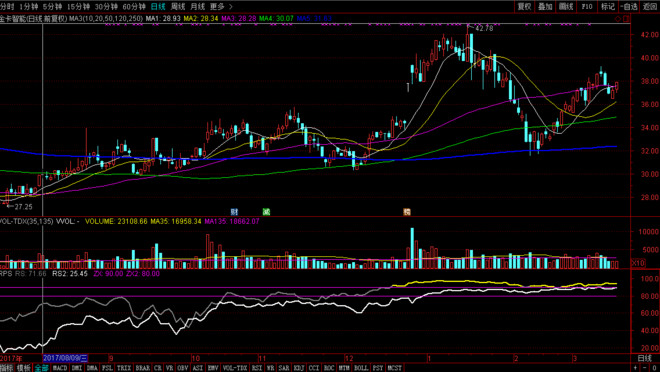Toggle 自选 watchlist membership for this stock
The width and height of the screenshot is (660, 372).
(629, 6)
